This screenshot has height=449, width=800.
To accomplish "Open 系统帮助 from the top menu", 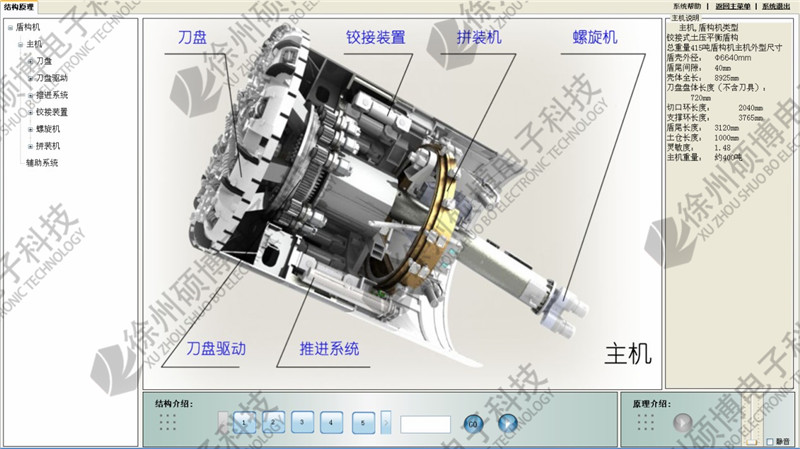I will tap(687, 6).
